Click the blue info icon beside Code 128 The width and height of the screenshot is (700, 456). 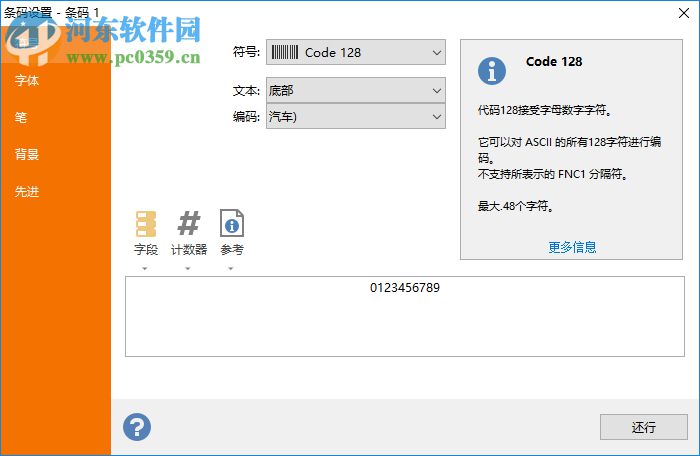click(492, 71)
